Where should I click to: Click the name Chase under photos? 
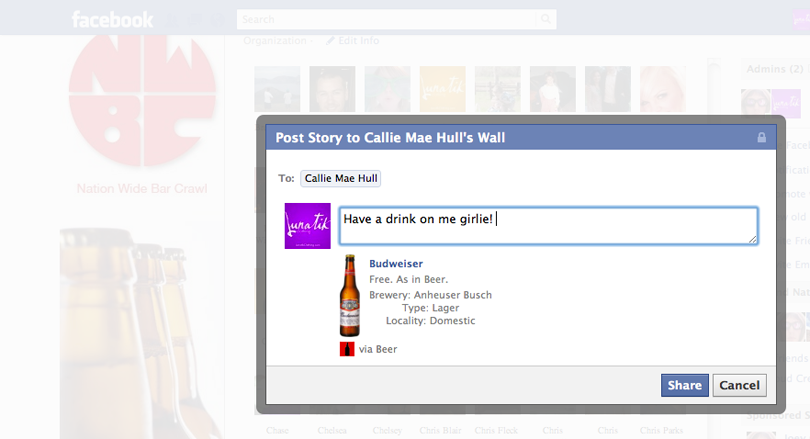click(277, 430)
